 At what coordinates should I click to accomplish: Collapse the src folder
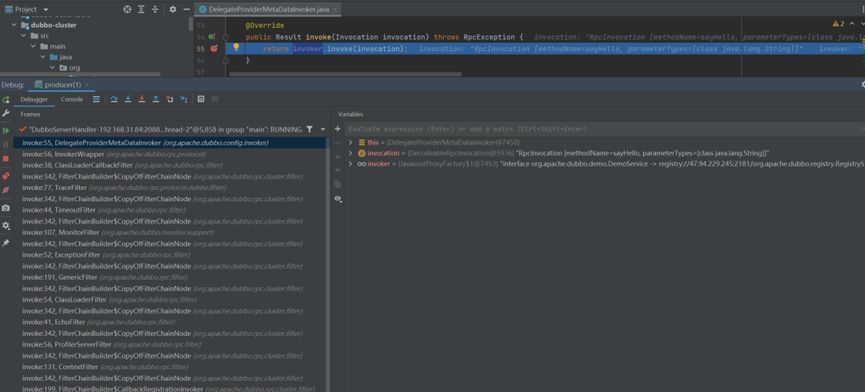(x=24, y=35)
